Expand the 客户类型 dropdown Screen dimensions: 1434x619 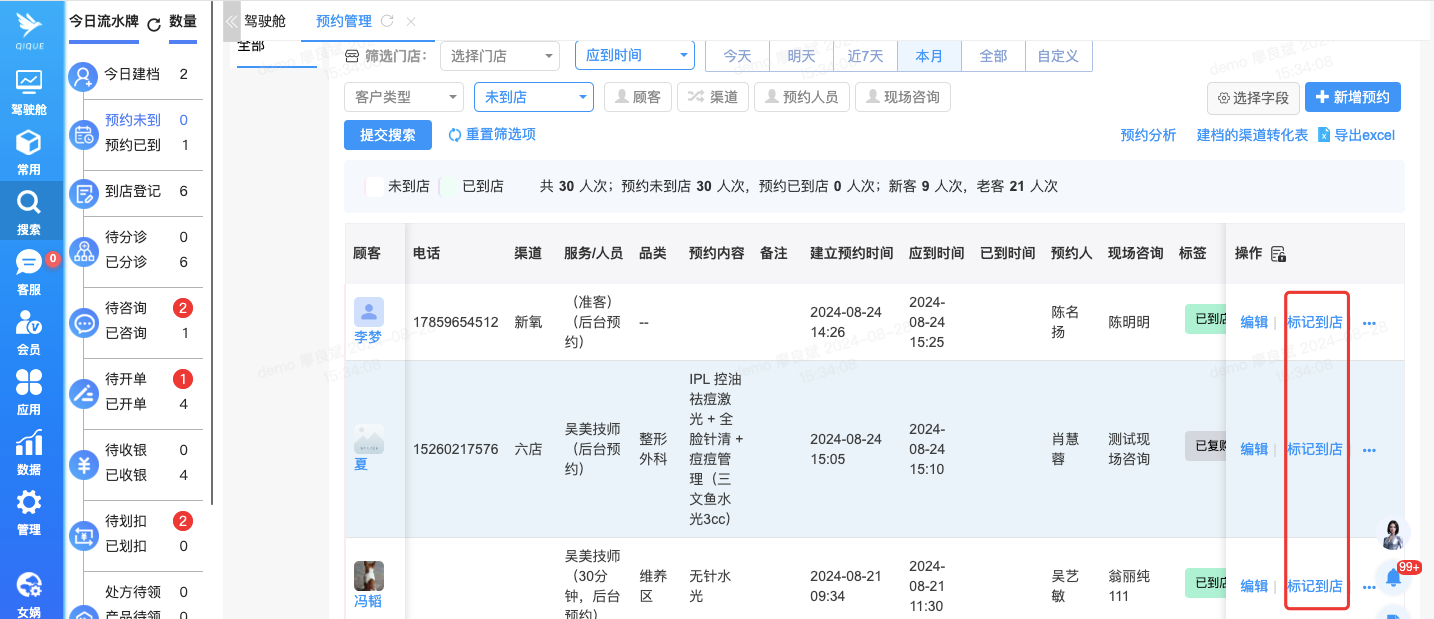[403, 97]
